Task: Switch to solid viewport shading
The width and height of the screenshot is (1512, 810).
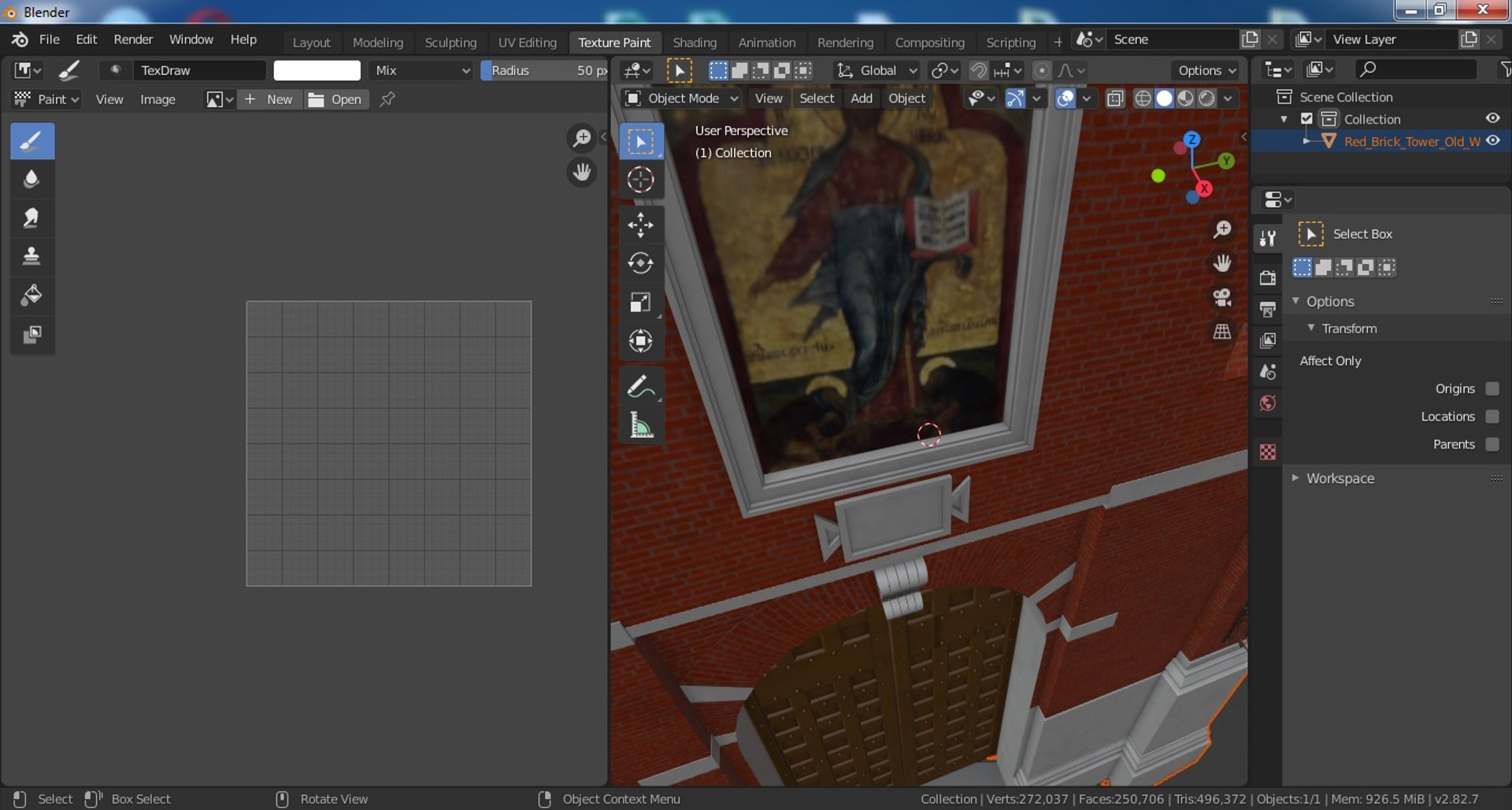Action: [1164, 98]
